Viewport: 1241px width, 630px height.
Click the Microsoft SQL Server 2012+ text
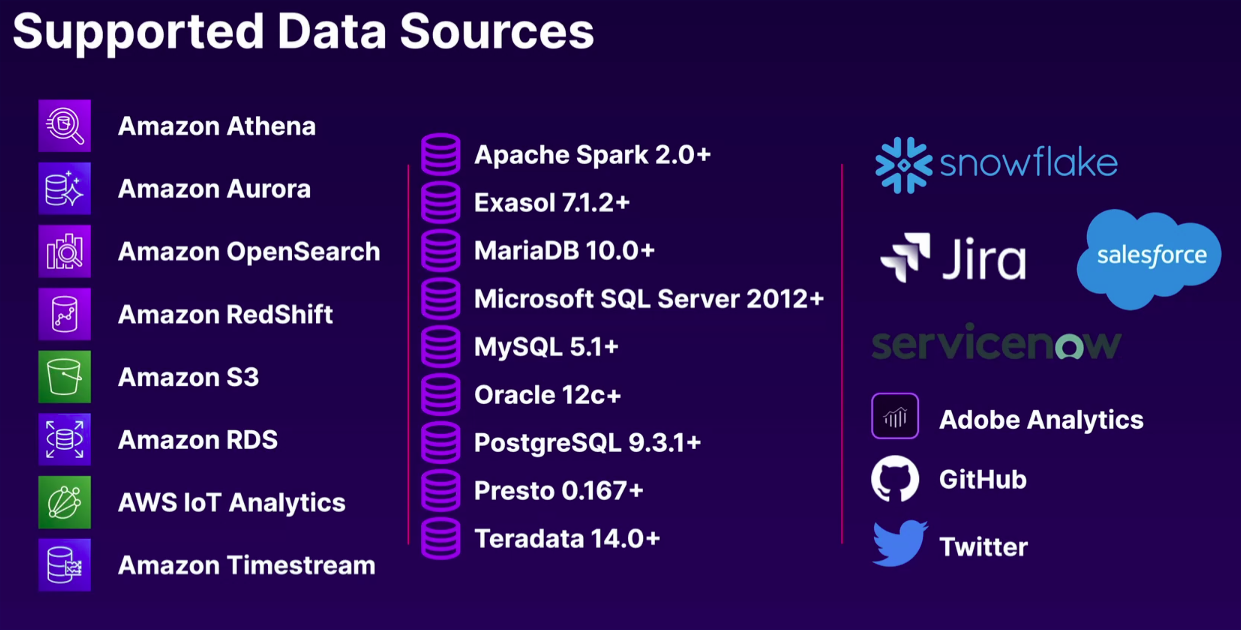pos(649,298)
